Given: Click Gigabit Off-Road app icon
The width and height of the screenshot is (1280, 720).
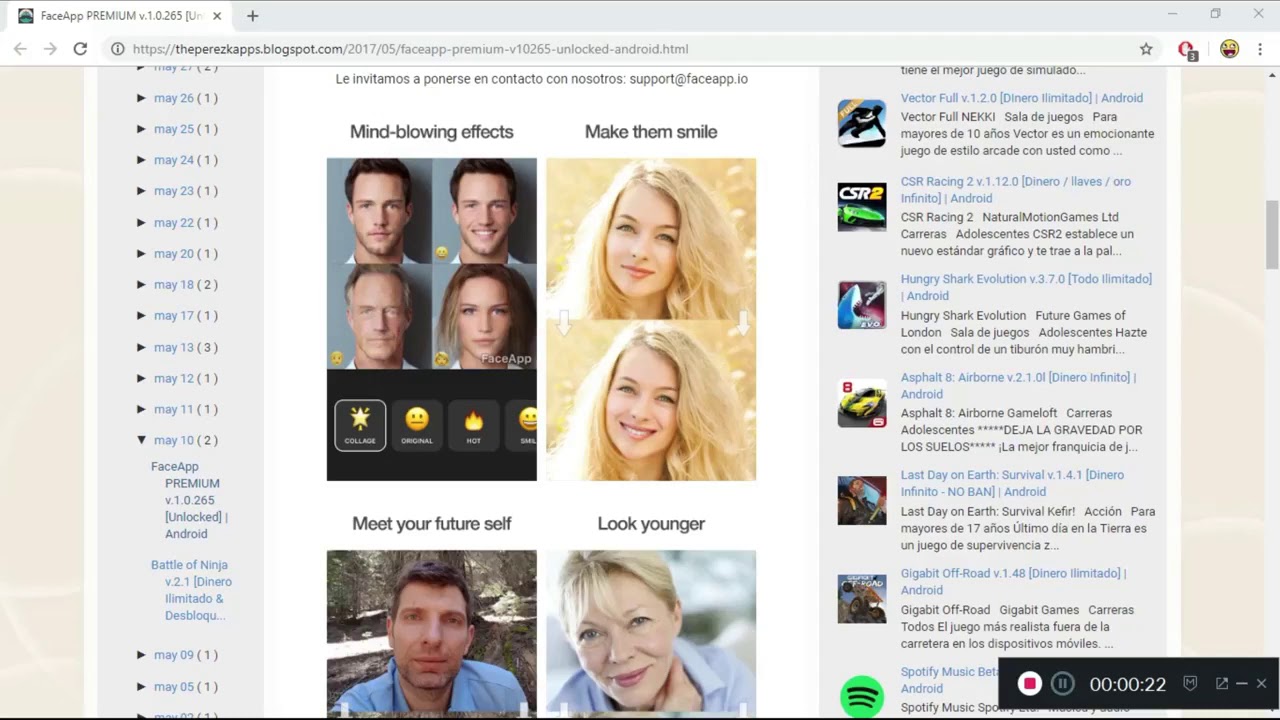Looking at the screenshot, I should (x=862, y=598).
